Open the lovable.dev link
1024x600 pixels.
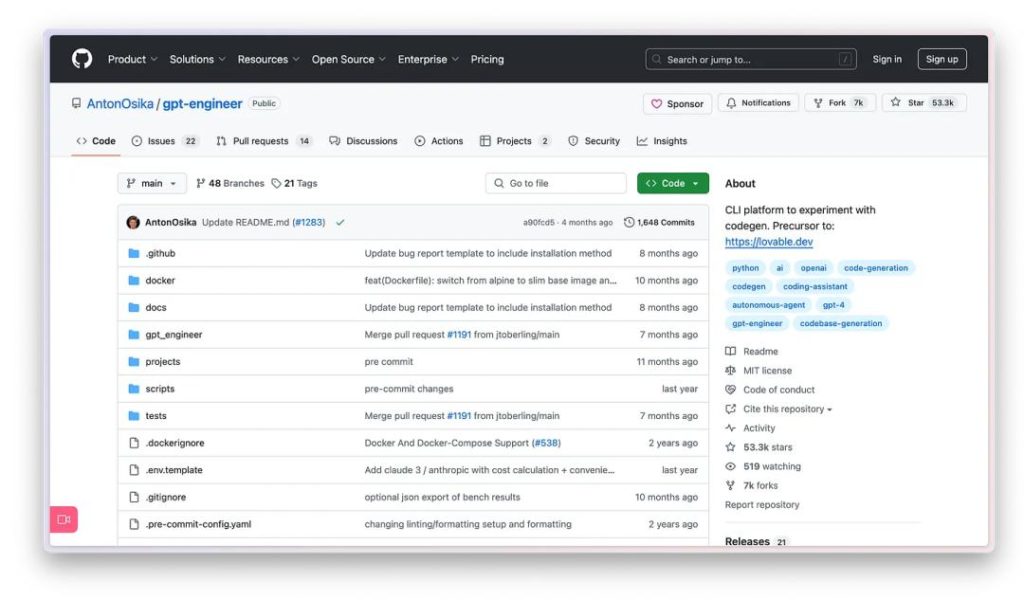[x=768, y=242]
